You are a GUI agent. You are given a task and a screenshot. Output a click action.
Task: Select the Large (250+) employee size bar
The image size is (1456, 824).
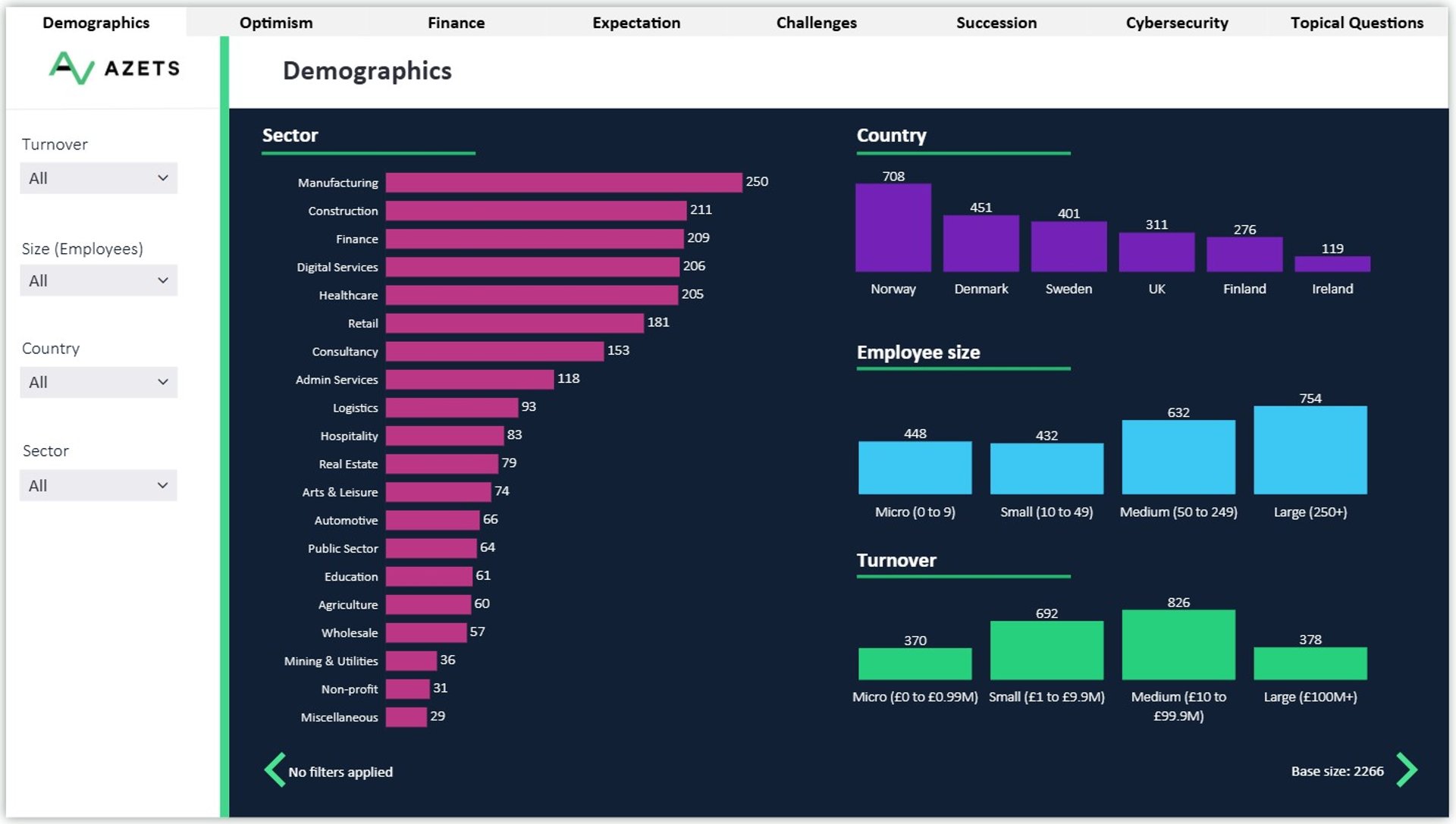[1310, 450]
